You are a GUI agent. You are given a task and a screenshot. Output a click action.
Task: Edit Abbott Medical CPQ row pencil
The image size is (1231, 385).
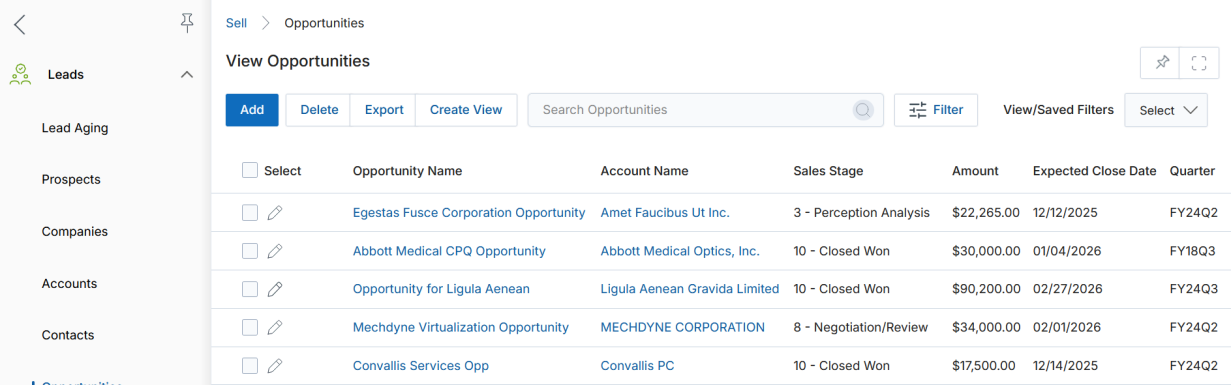coord(275,251)
